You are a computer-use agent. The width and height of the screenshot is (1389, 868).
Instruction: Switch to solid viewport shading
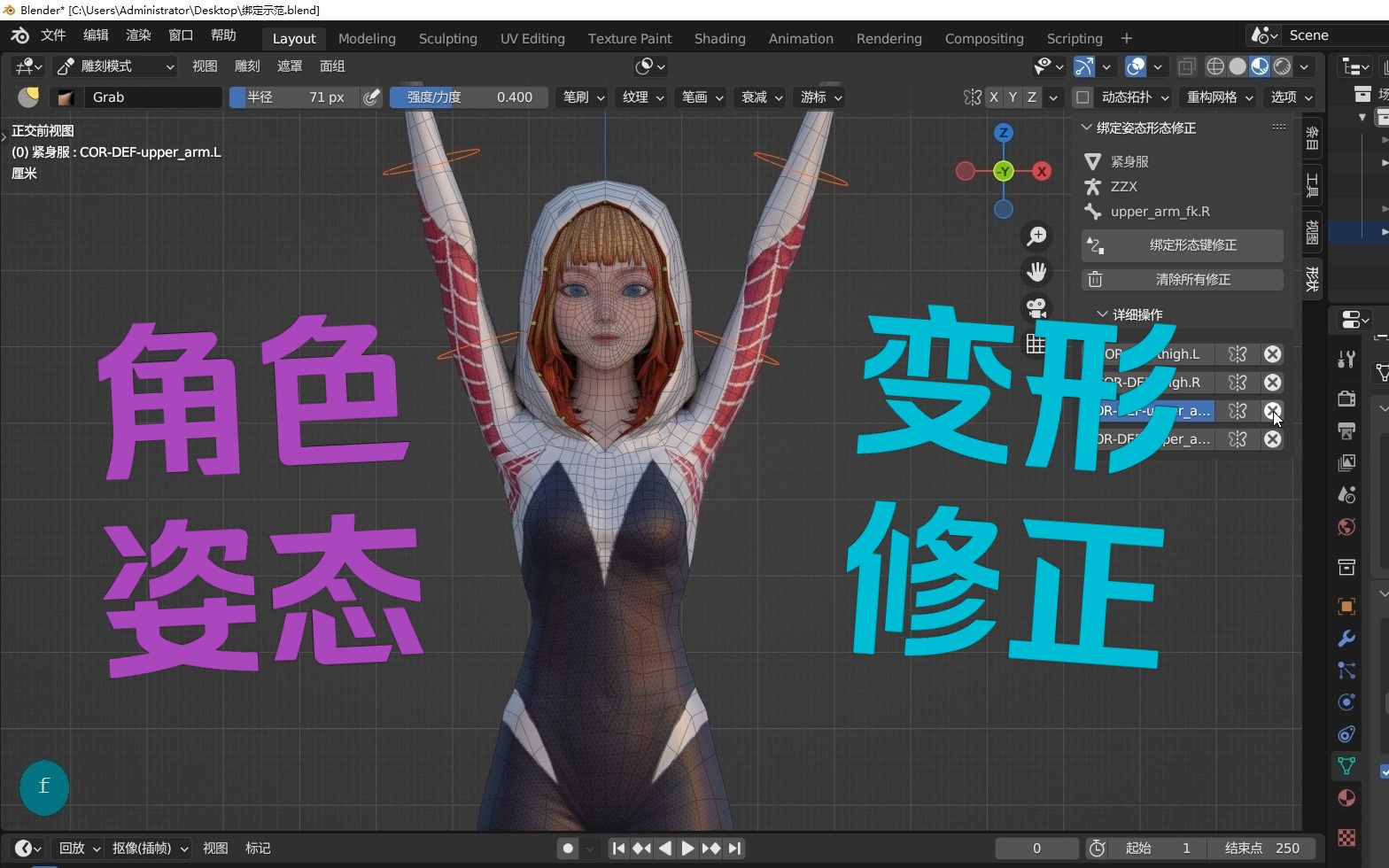(x=1238, y=66)
